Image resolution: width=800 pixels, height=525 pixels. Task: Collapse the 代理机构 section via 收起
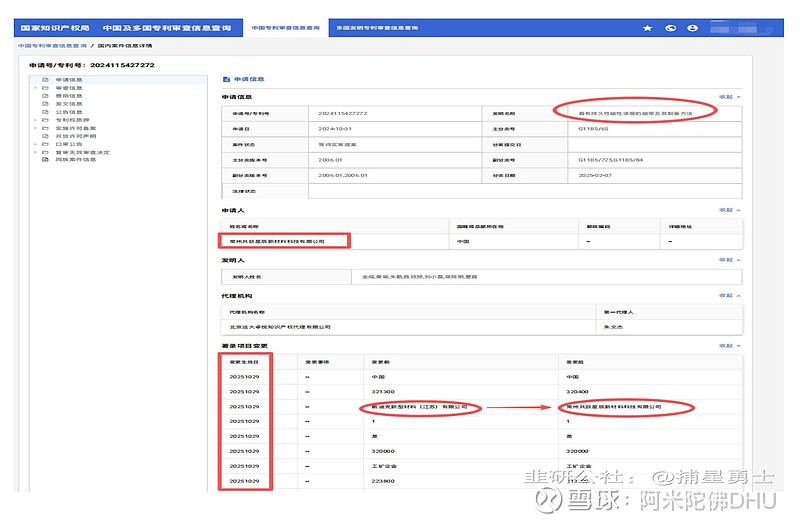(730, 296)
